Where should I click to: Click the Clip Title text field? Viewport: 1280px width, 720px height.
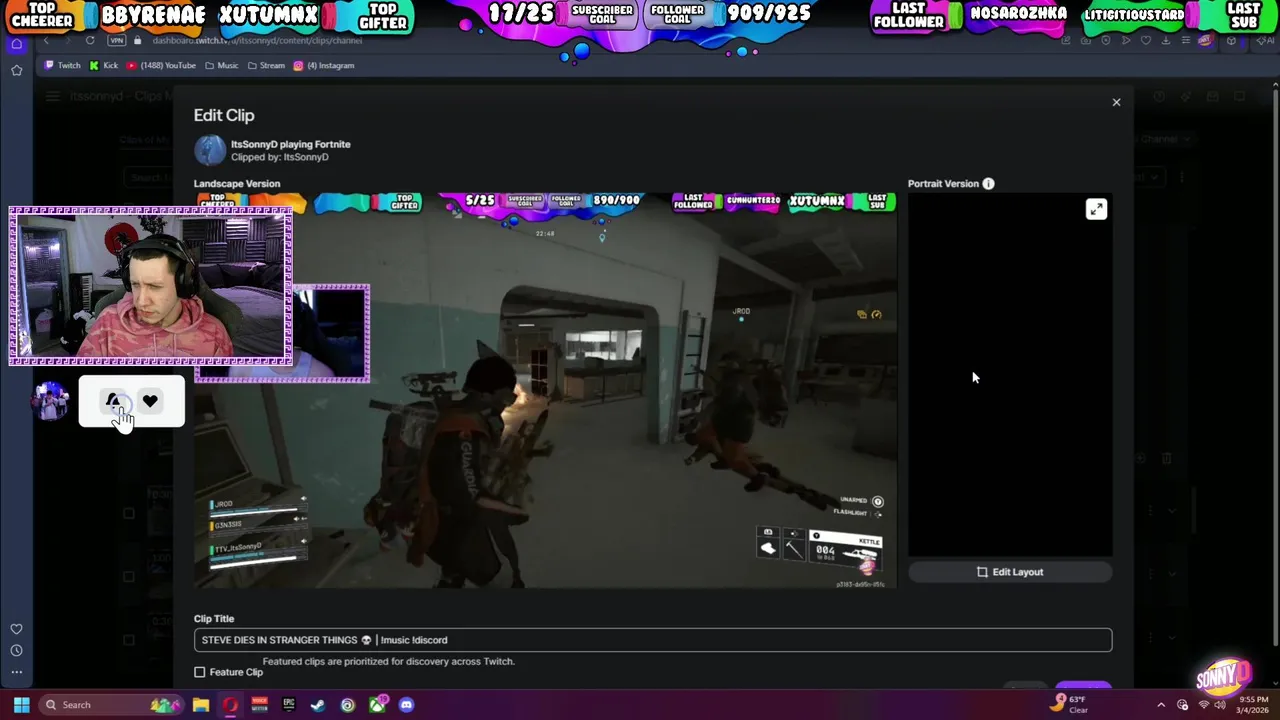tap(653, 640)
